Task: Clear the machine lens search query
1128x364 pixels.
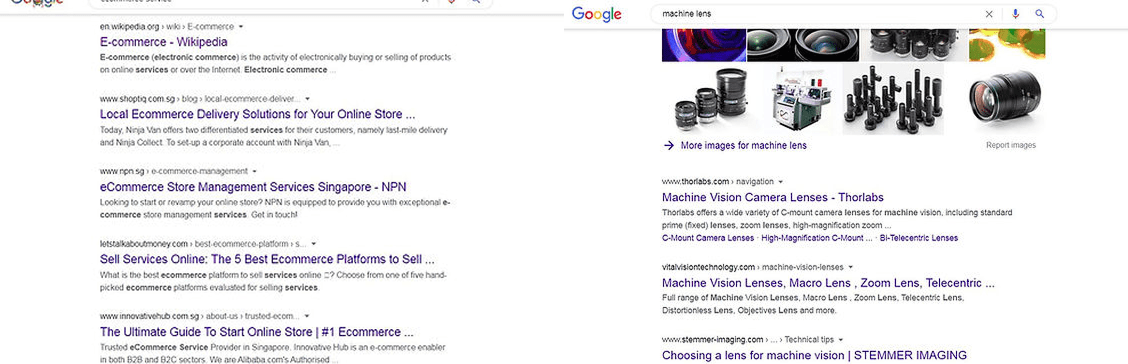Action: point(988,14)
